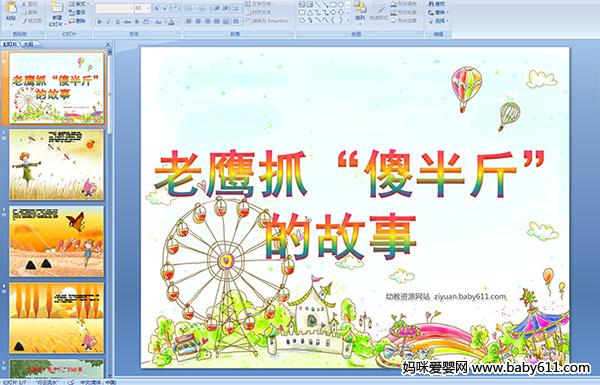Click the New Slide icon
600x385 pixels.
pos(57,12)
